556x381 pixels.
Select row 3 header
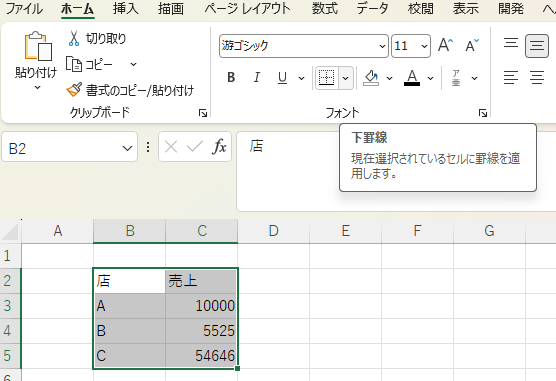[10, 306]
